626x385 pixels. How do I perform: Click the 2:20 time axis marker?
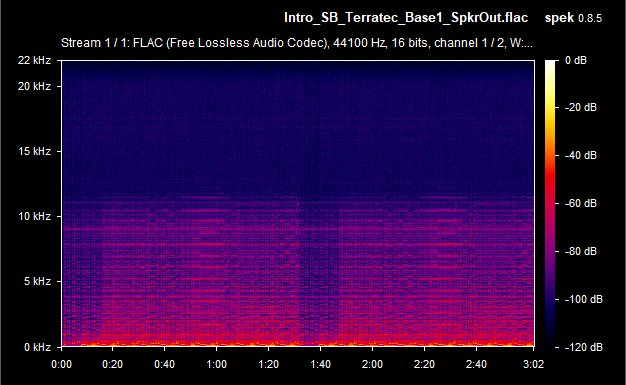point(424,364)
